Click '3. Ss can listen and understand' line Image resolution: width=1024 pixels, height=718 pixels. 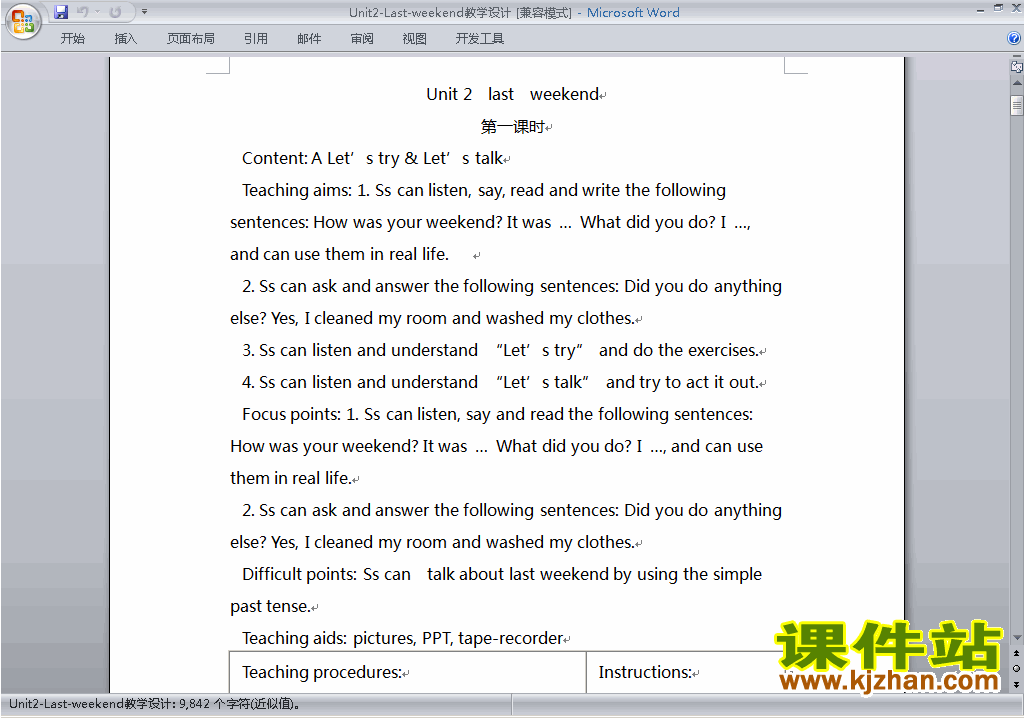tap(500, 350)
